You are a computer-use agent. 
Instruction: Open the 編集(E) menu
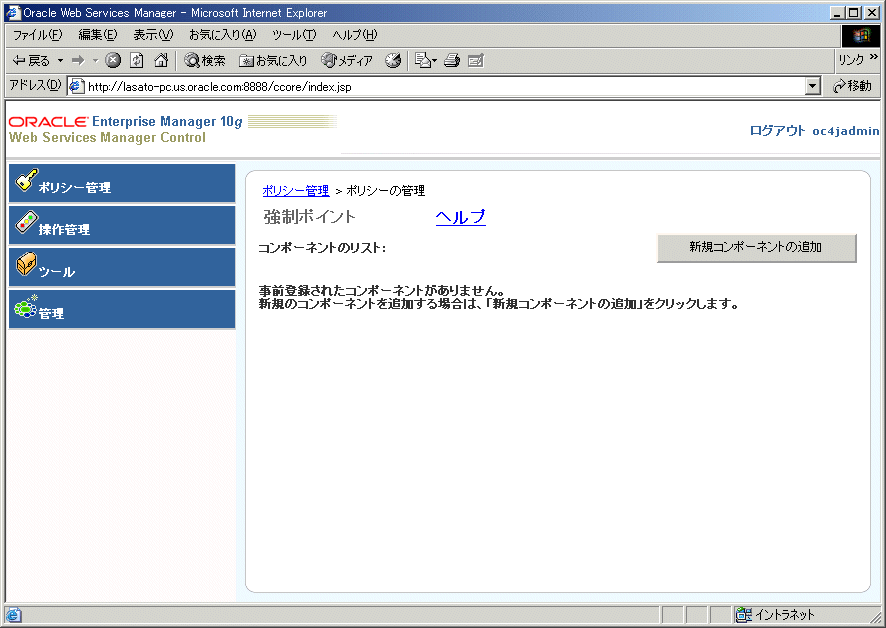98,35
